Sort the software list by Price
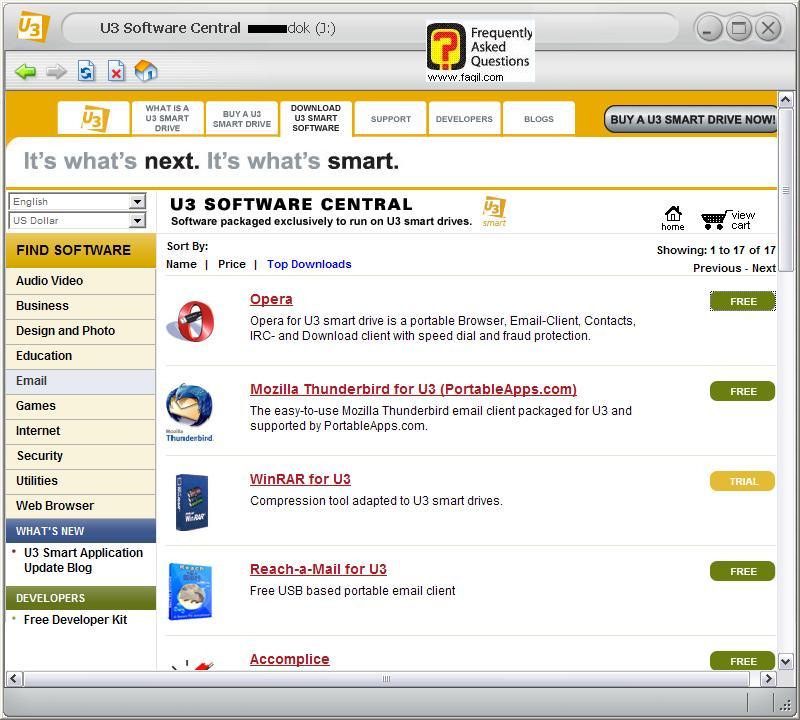The height and width of the screenshot is (720, 800). point(232,264)
